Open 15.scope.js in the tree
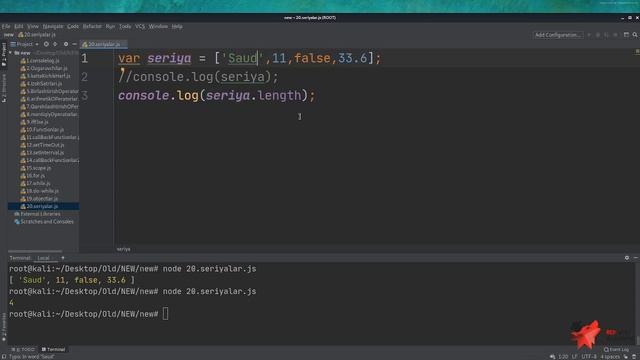This screenshot has height=360, width=640. tap(36, 168)
